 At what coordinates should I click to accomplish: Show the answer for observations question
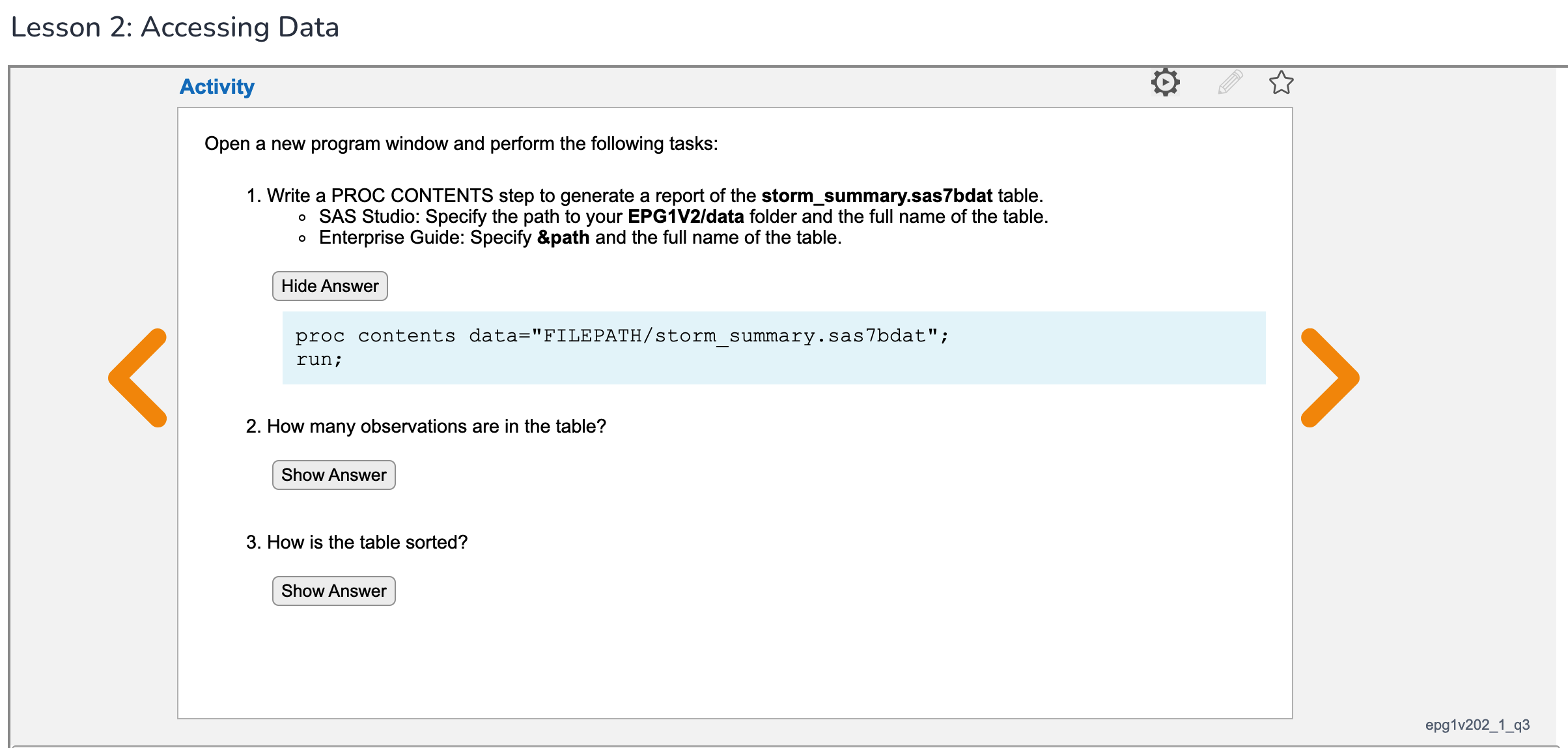(x=333, y=474)
